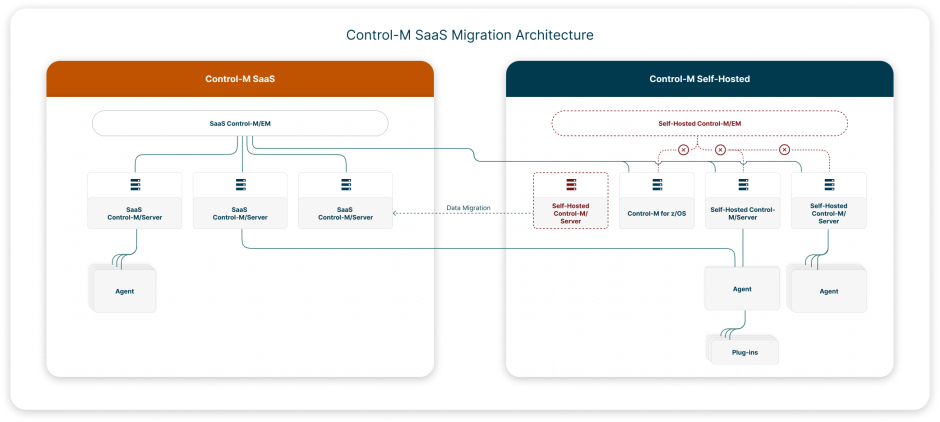The height and width of the screenshot is (422, 940).
Task: Click red X icon above Control-M for z/OS
Action: 683,150
